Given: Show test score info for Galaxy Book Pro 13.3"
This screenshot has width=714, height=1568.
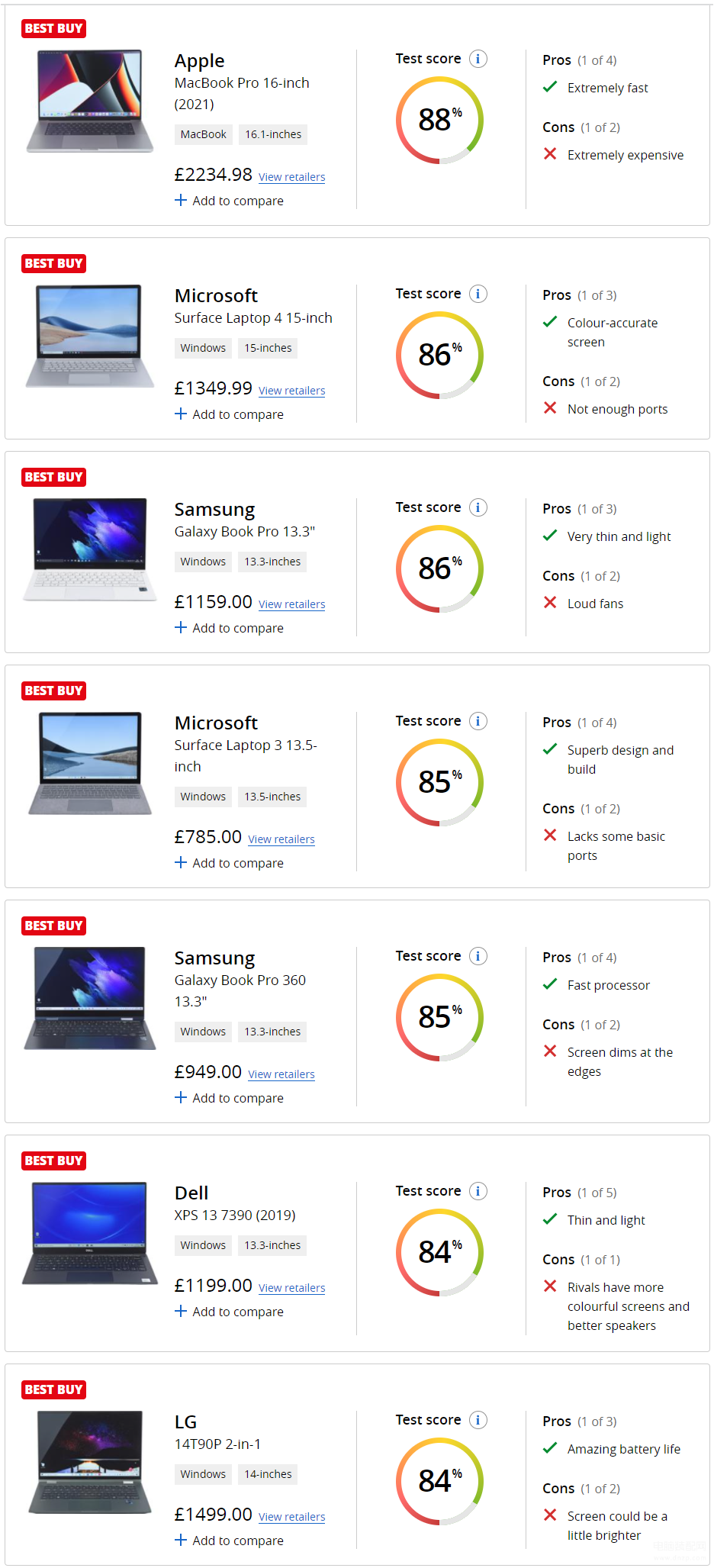Looking at the screenshot, I should (478, 507).
